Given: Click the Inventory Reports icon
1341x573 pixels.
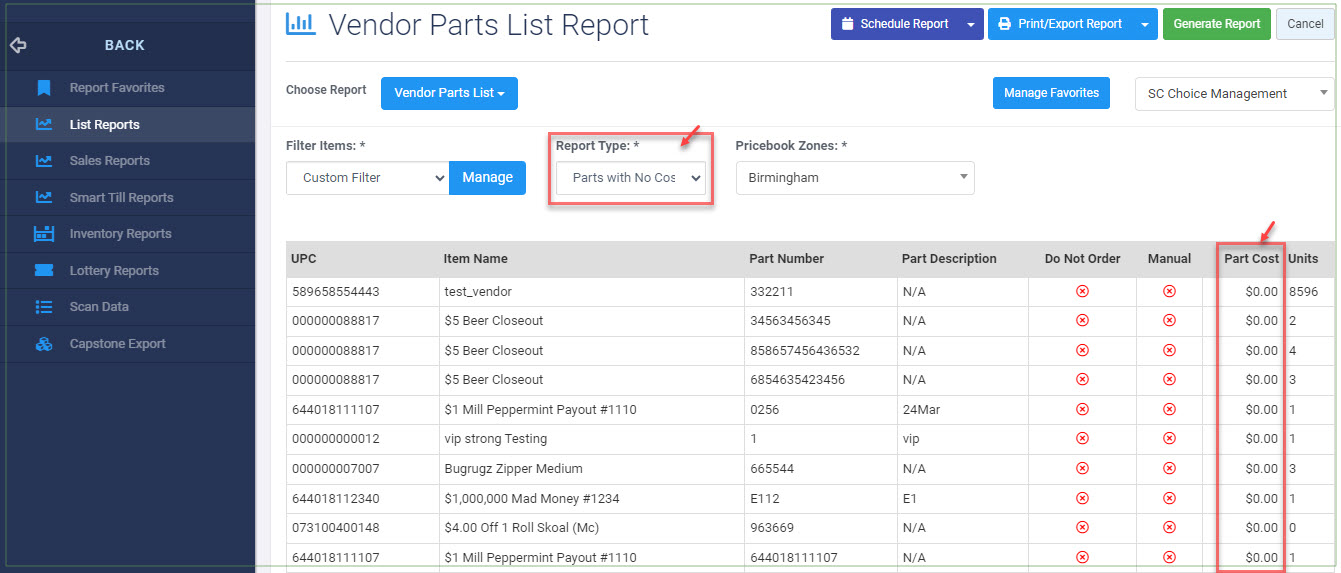Looking at the screenshot, I should pos(43,234).
